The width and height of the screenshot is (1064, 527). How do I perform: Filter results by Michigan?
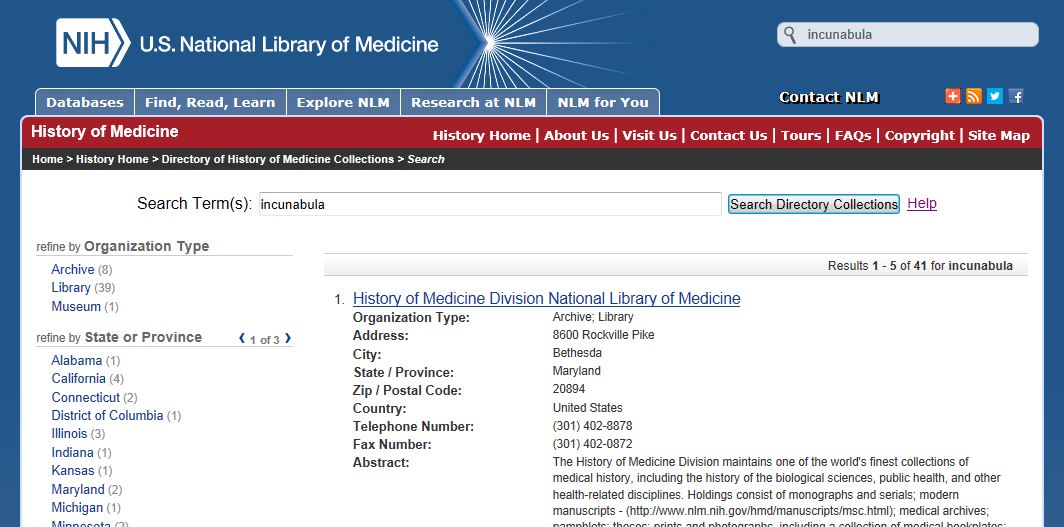click(x=77, y=507)
